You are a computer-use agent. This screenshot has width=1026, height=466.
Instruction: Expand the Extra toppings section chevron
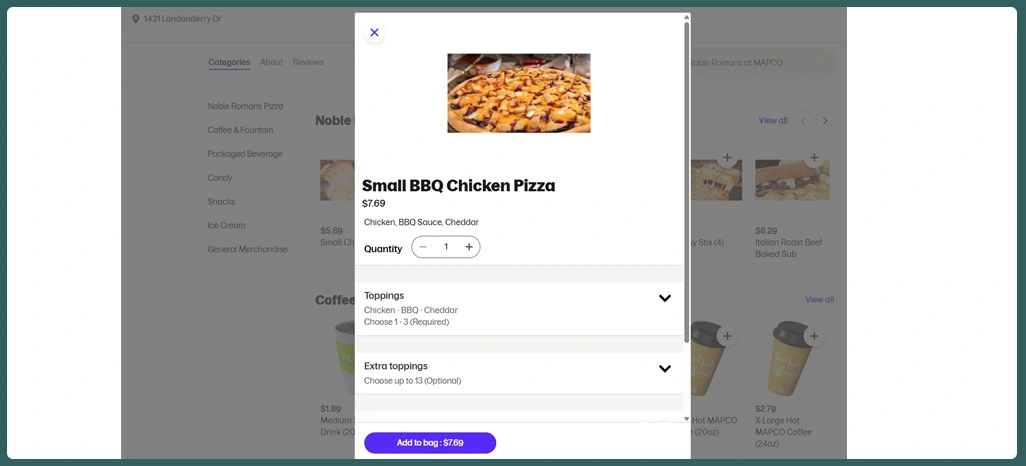tap(665, 368)
